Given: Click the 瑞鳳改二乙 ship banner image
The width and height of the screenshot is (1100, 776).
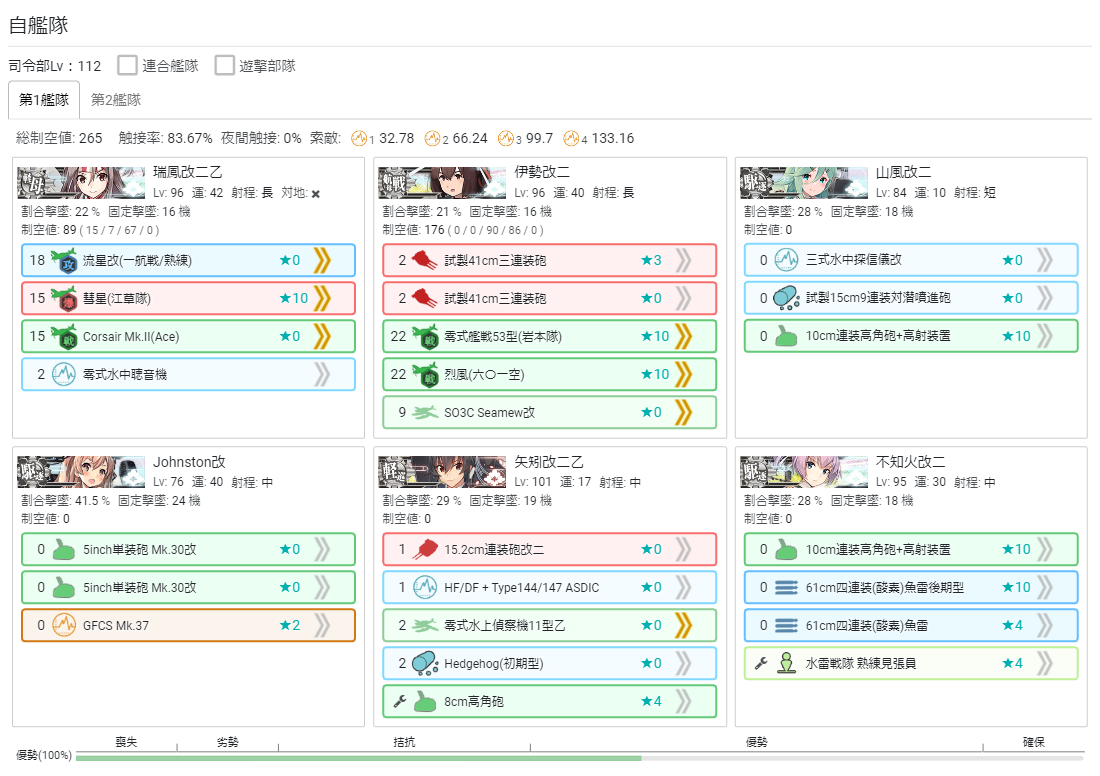Looking at the screenshot, I should coord(81,183).
